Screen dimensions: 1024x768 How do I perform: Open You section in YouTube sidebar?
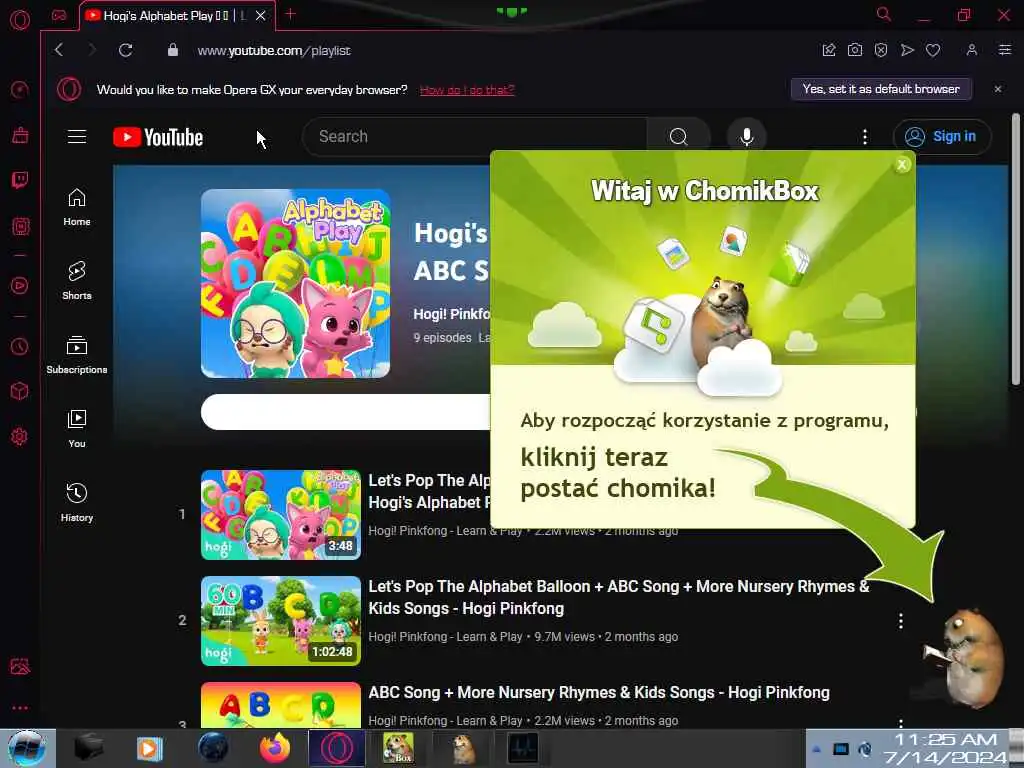point(77,428)
